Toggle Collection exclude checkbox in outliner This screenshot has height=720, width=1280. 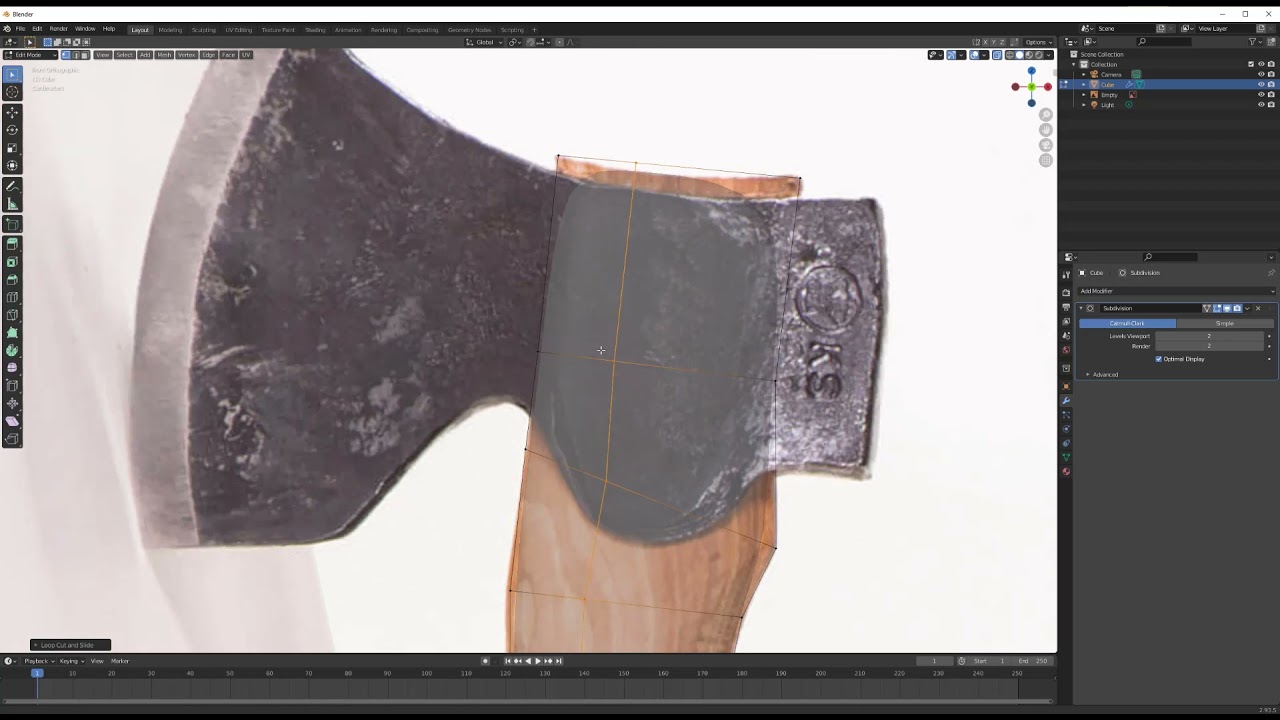point(1251,64)
